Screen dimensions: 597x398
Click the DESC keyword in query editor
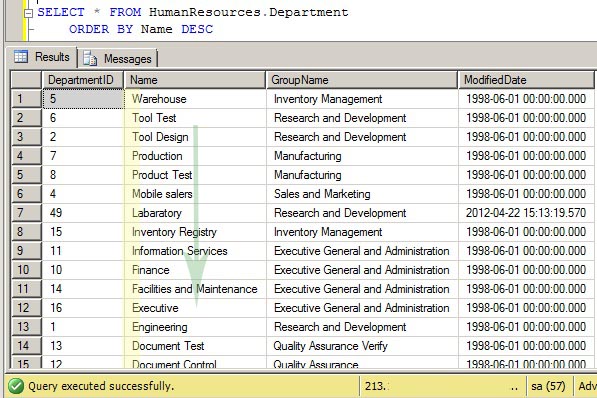197,29
